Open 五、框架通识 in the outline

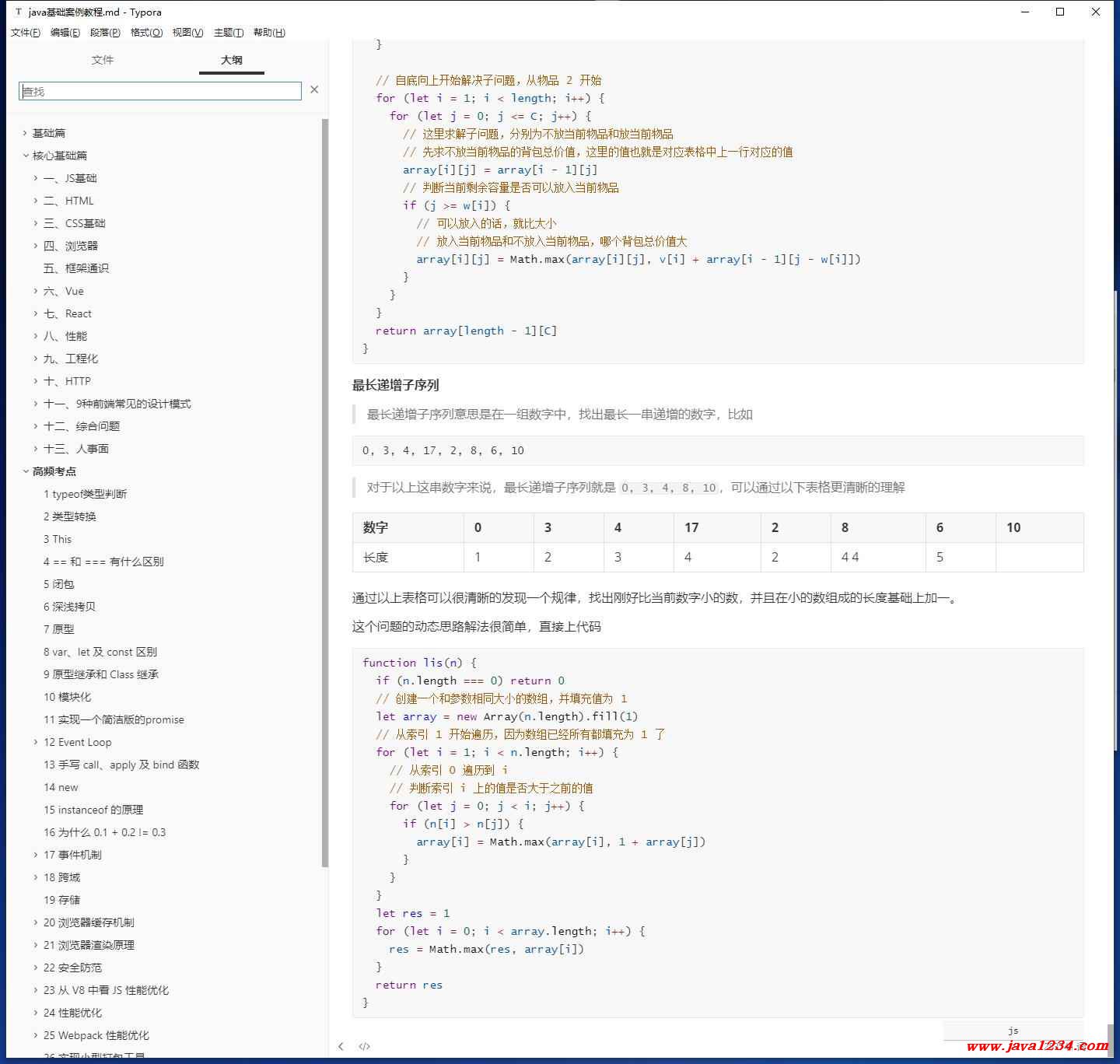[76, 268]
